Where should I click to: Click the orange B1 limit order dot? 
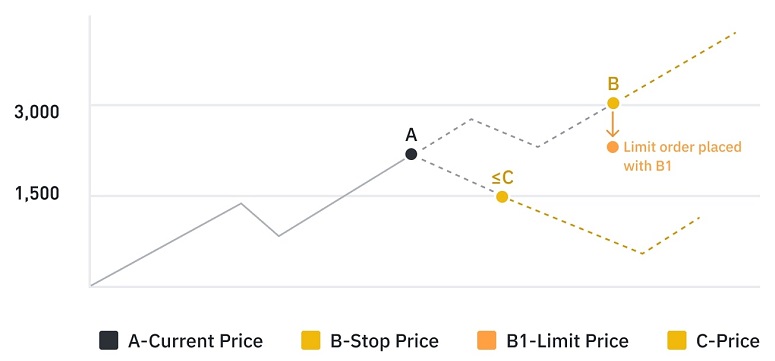[x=613, y=147]
